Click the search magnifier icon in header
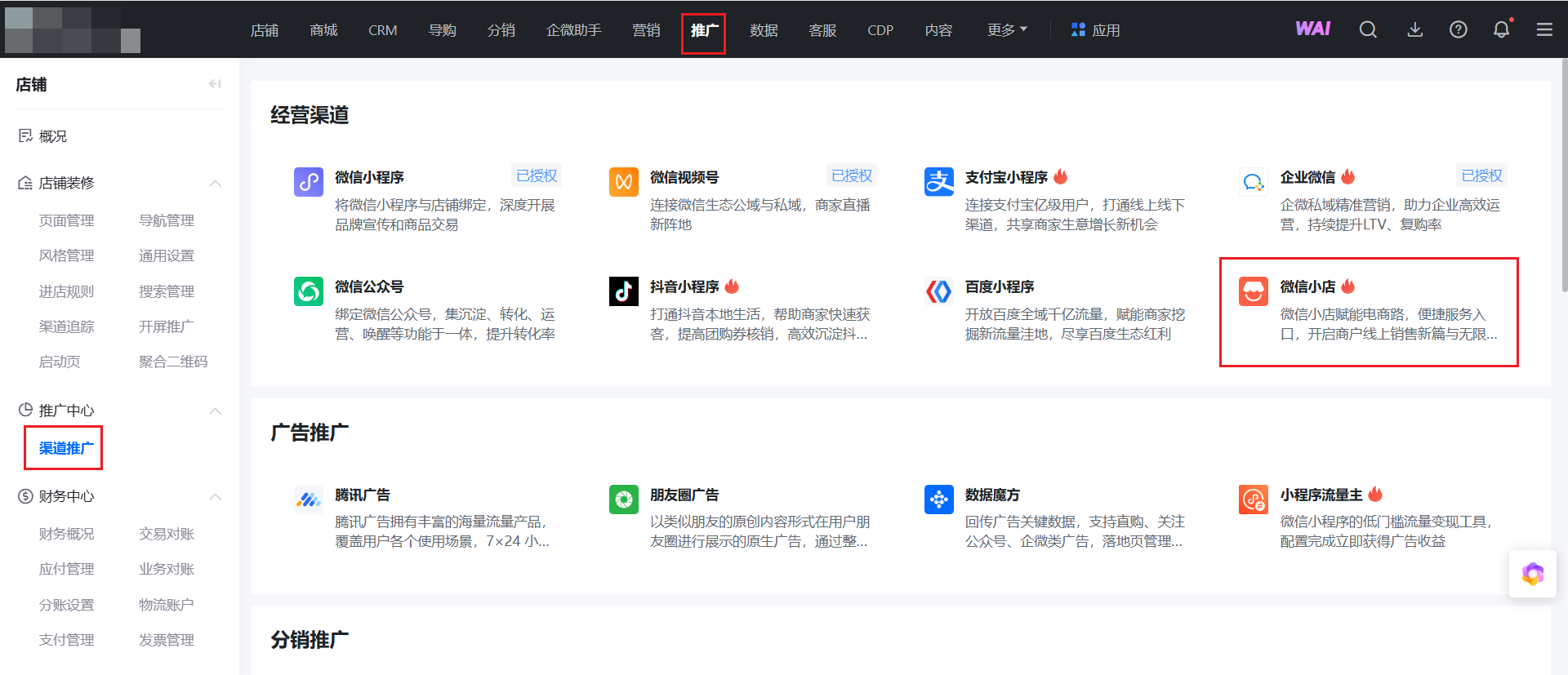1568x675 pixels. click(x=1368, y=30)
